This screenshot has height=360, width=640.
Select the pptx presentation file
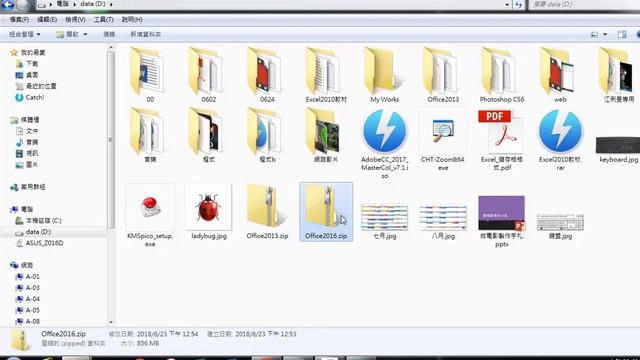click(x=502, y=221)
